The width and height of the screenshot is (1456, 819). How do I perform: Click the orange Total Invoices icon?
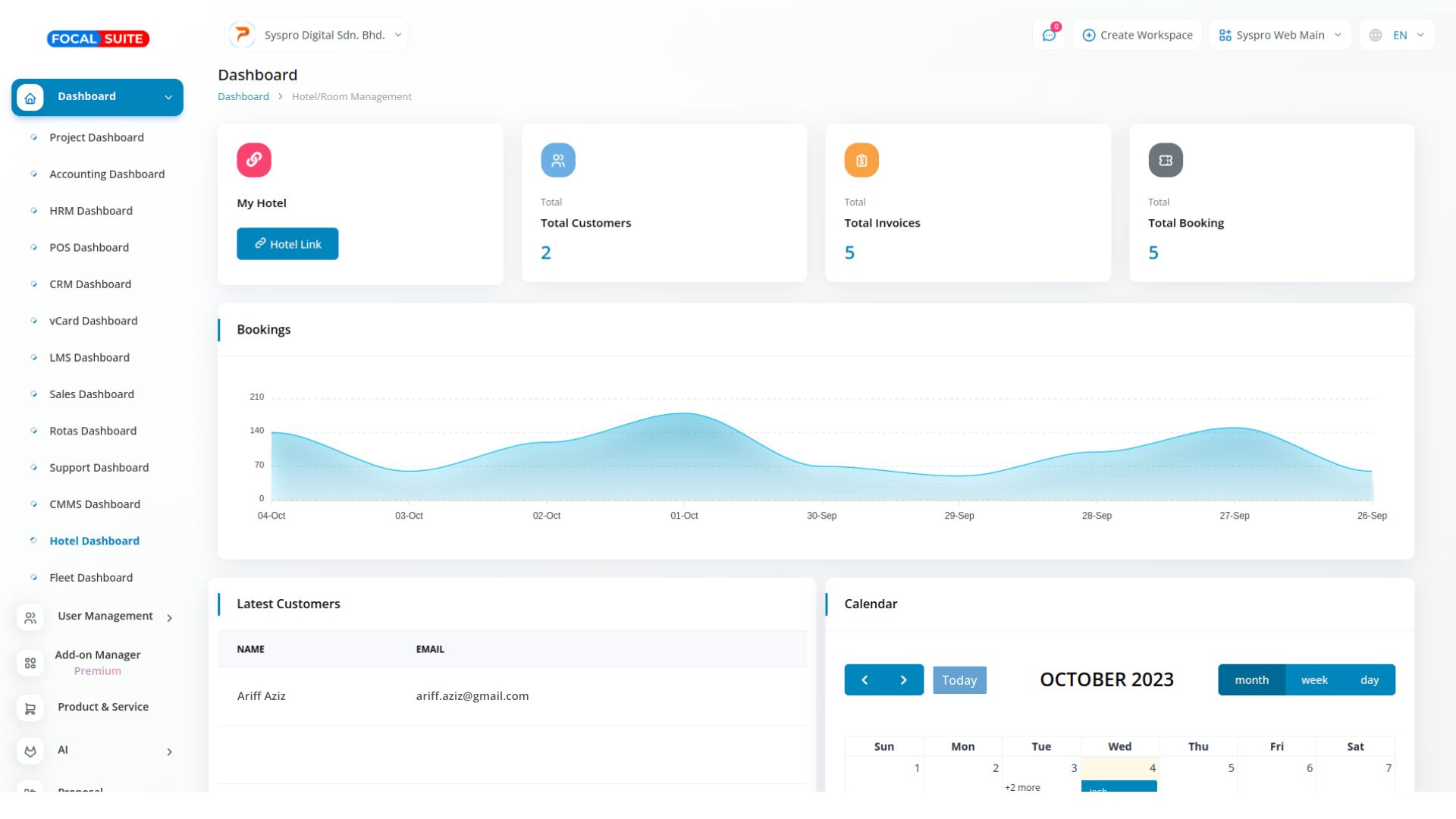tap(861, 160)
